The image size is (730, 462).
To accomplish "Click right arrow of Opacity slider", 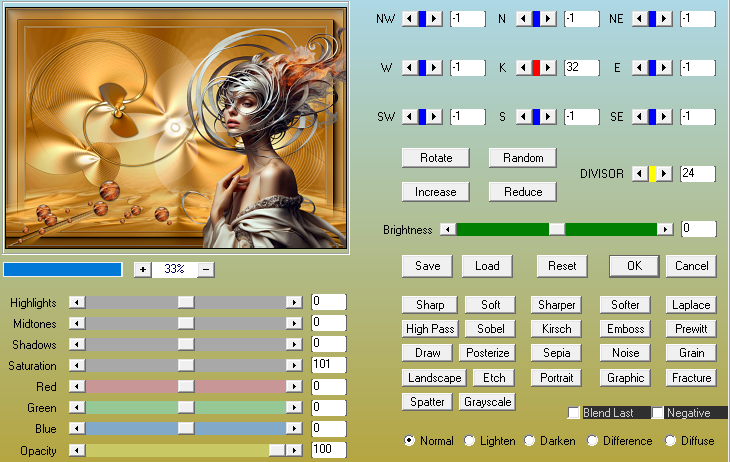I will click(x=294, y=450).
